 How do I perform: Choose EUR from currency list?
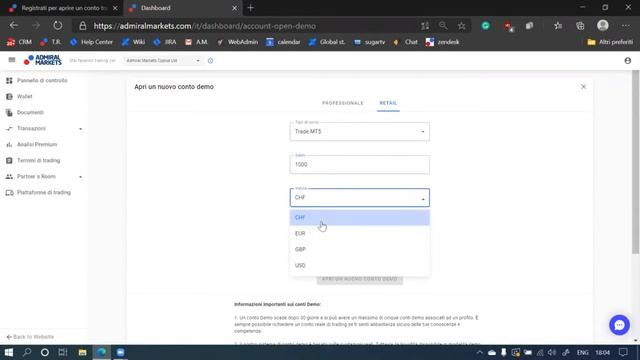click(x=360, y=233)
